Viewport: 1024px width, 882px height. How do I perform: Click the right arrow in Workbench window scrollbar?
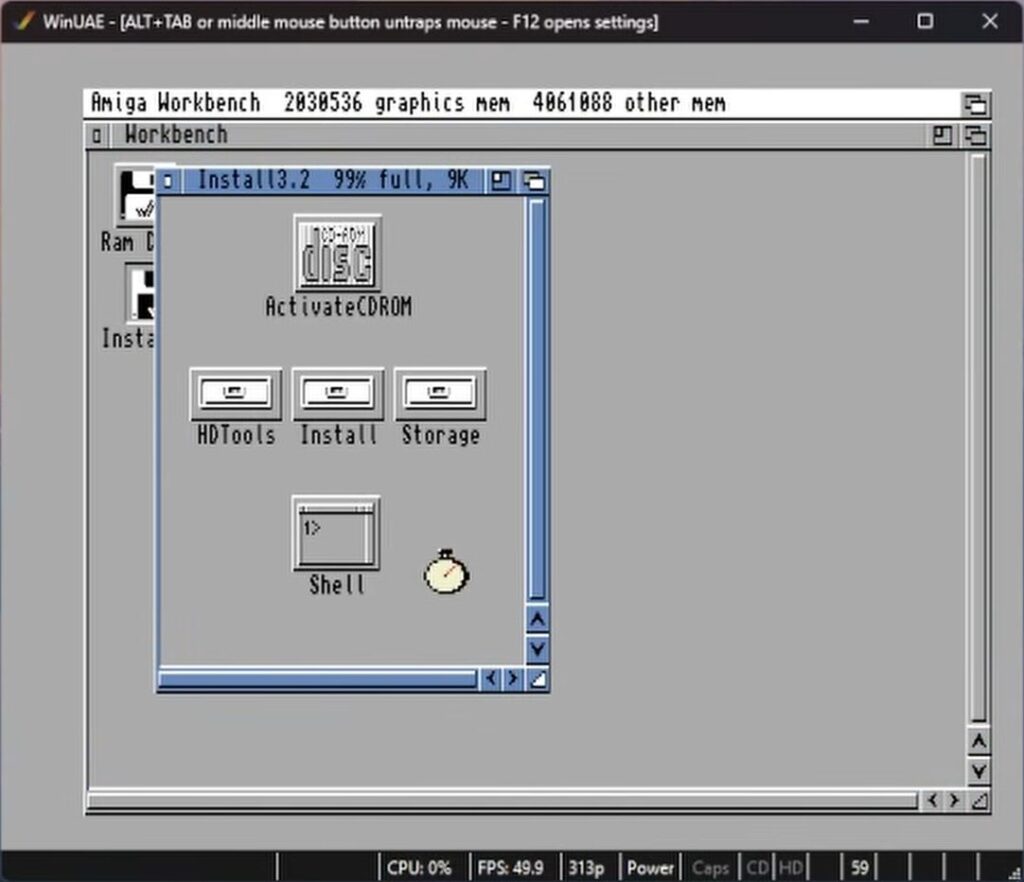pyautogui.click(x=954, y=800)
